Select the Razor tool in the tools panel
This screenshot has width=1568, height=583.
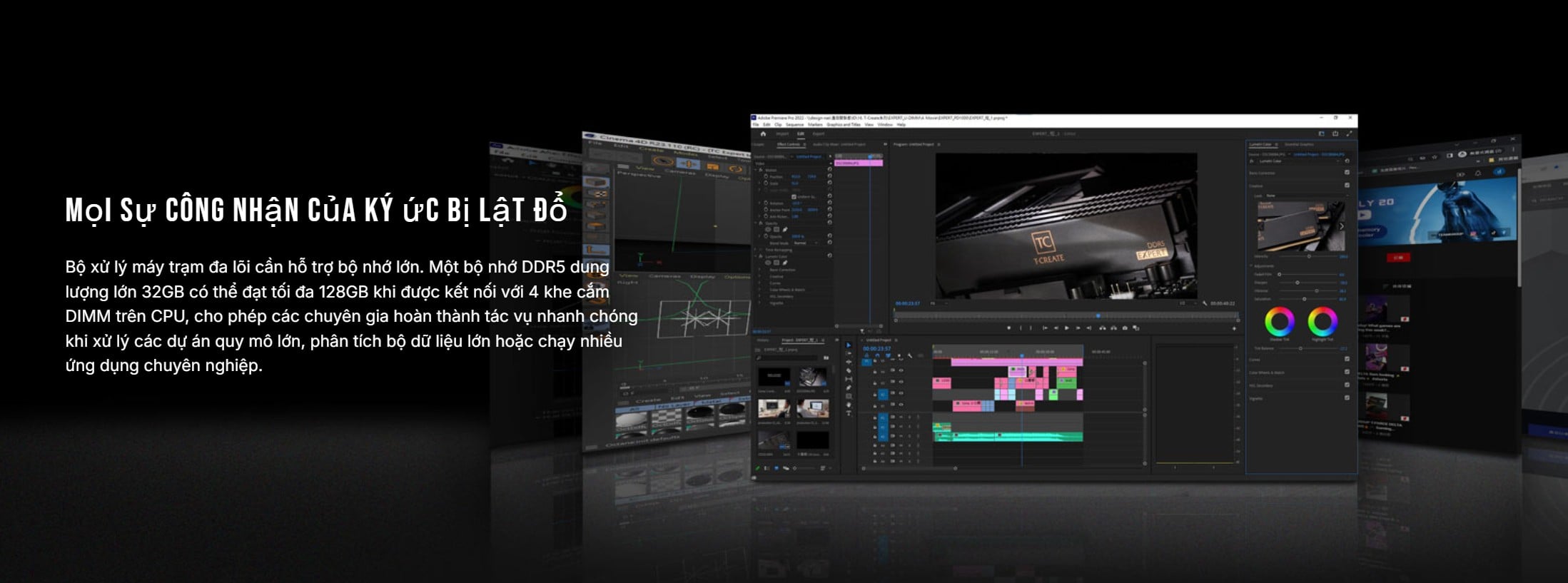[x=849, y=370]
